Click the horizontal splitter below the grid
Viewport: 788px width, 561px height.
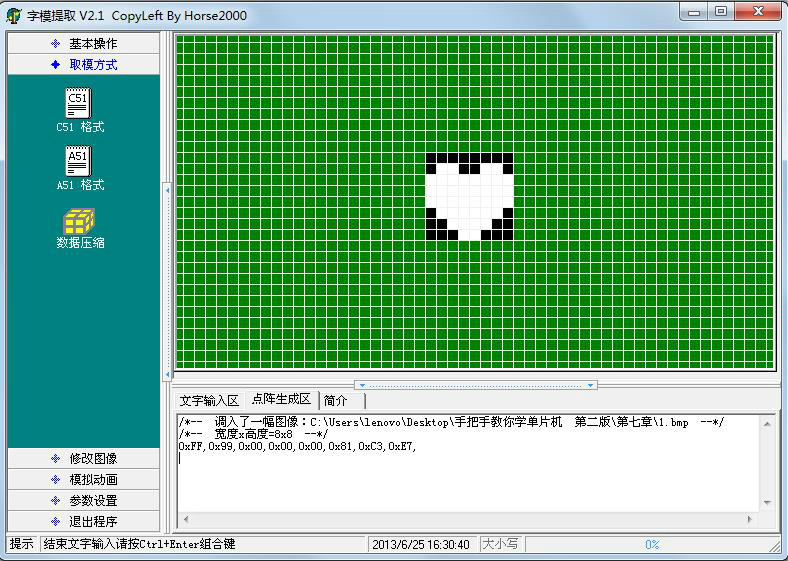[476, 384]
